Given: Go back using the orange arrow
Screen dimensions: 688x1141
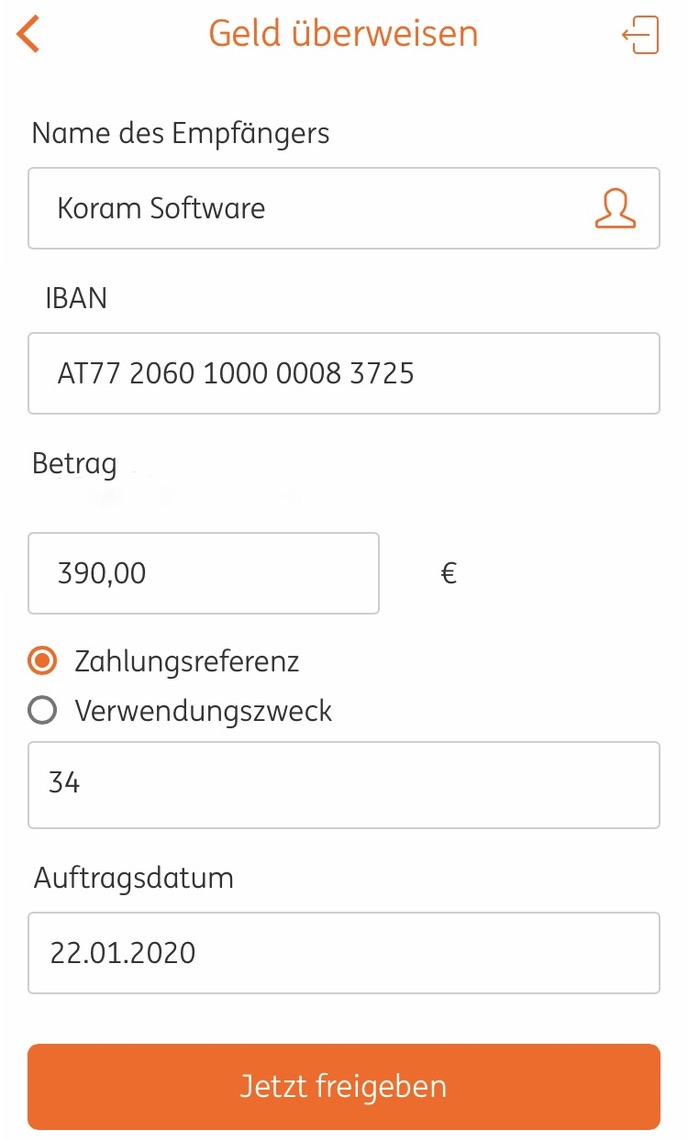Looking at the screenshot, I should coord(28,34).
